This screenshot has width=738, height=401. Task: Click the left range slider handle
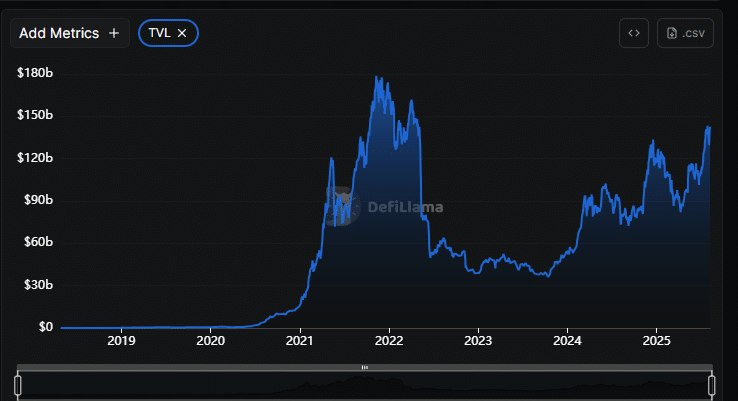click(x=18, y=384)
